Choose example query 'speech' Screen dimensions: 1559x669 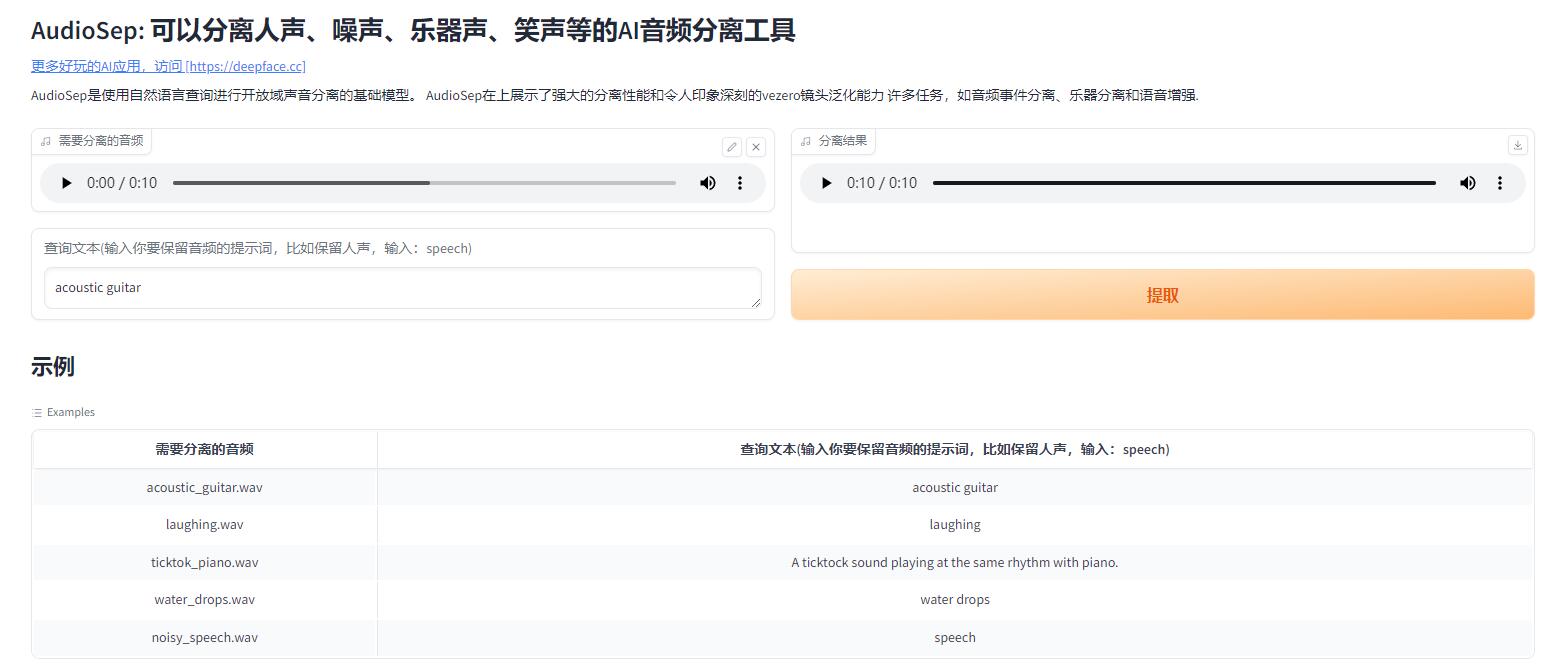[x=955, y=637]
